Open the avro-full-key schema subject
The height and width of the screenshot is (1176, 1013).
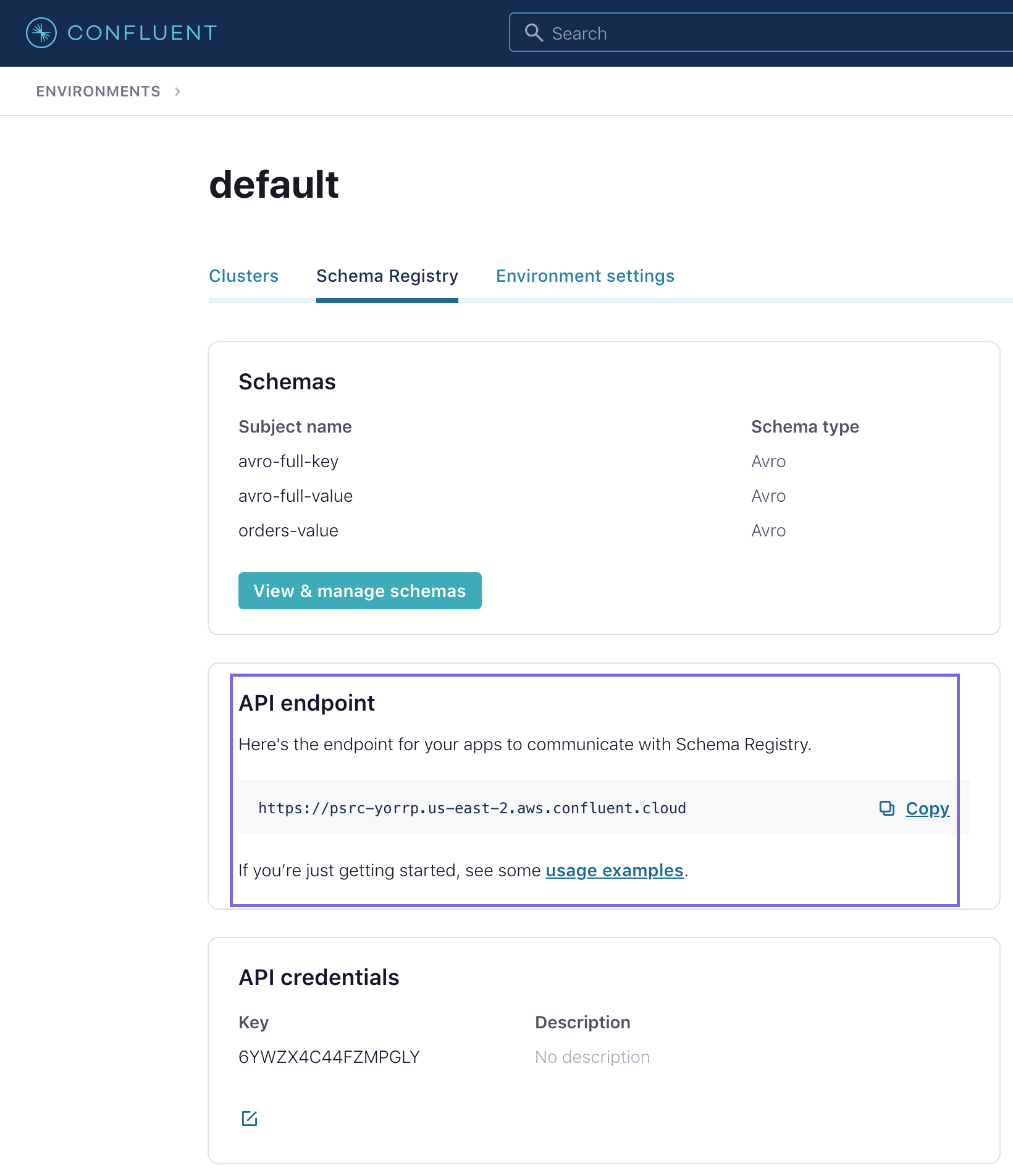pos(288,462)
